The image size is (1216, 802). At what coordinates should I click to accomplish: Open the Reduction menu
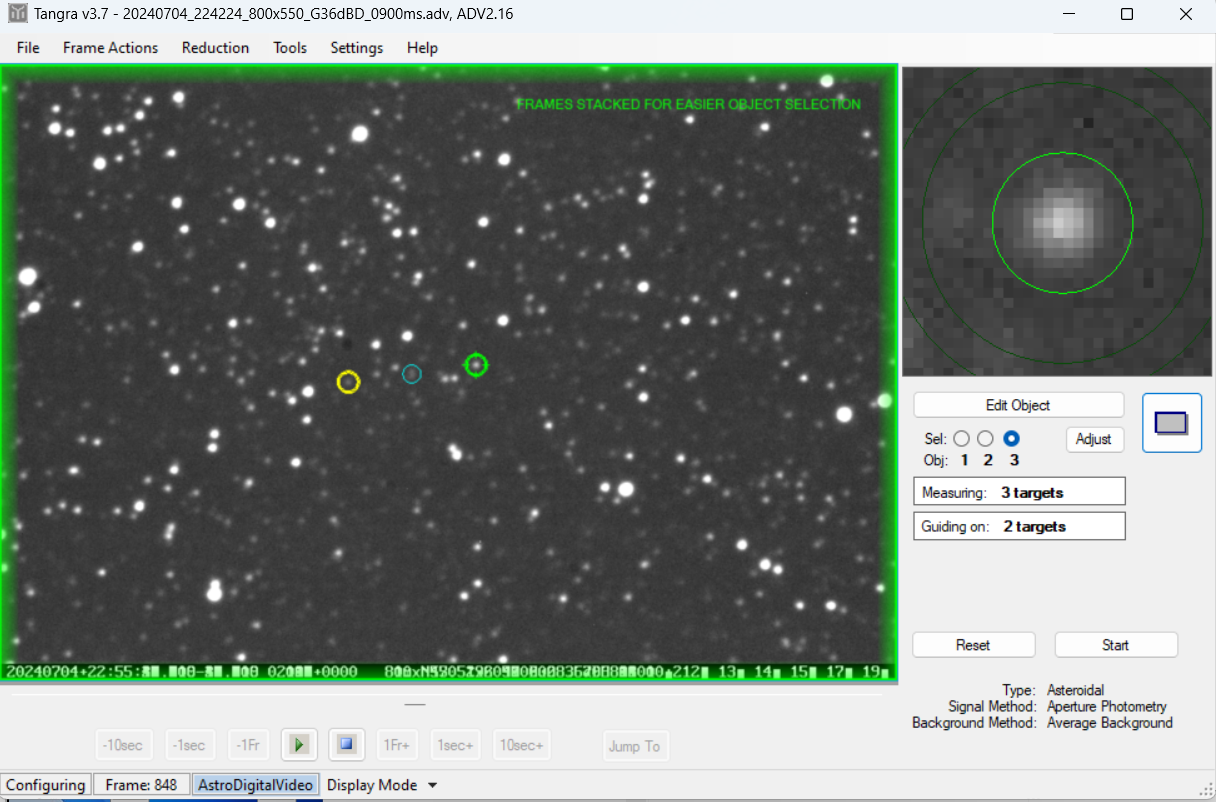pyautogui.click(x=215, y=48)
